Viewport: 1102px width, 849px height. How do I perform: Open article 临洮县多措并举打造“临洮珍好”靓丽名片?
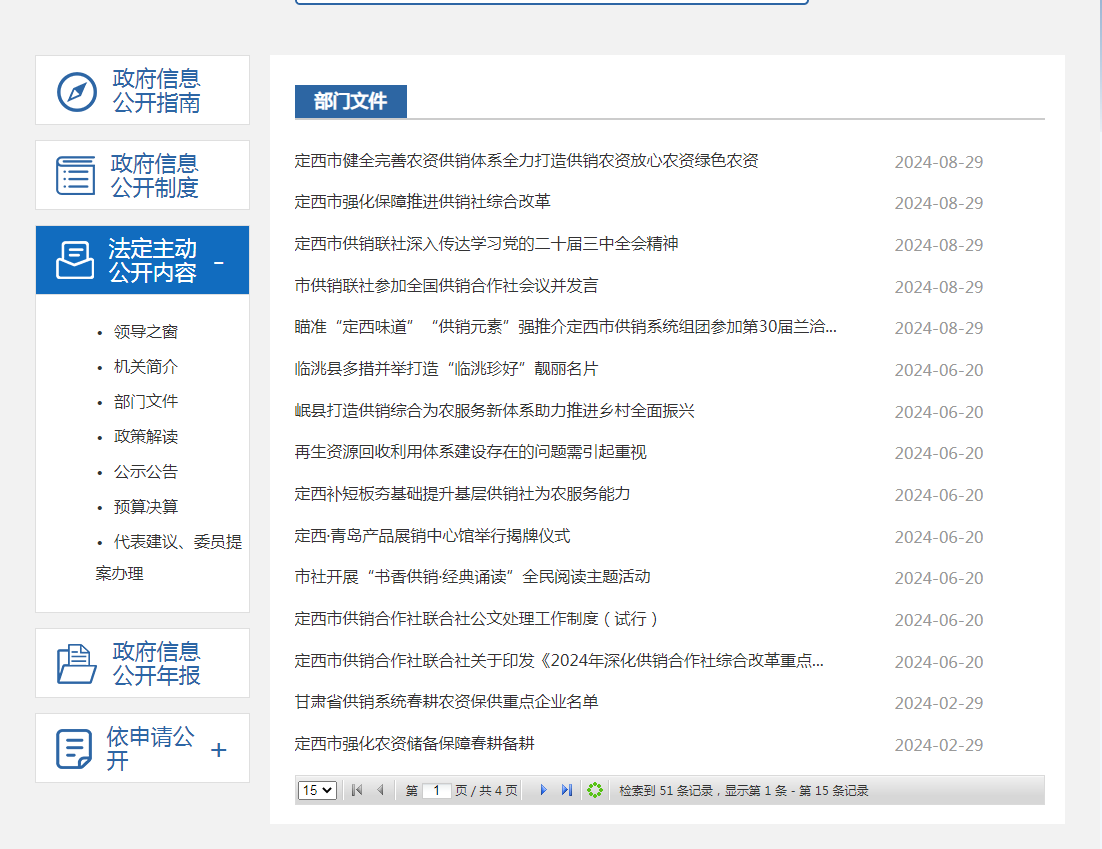(446, 369)
